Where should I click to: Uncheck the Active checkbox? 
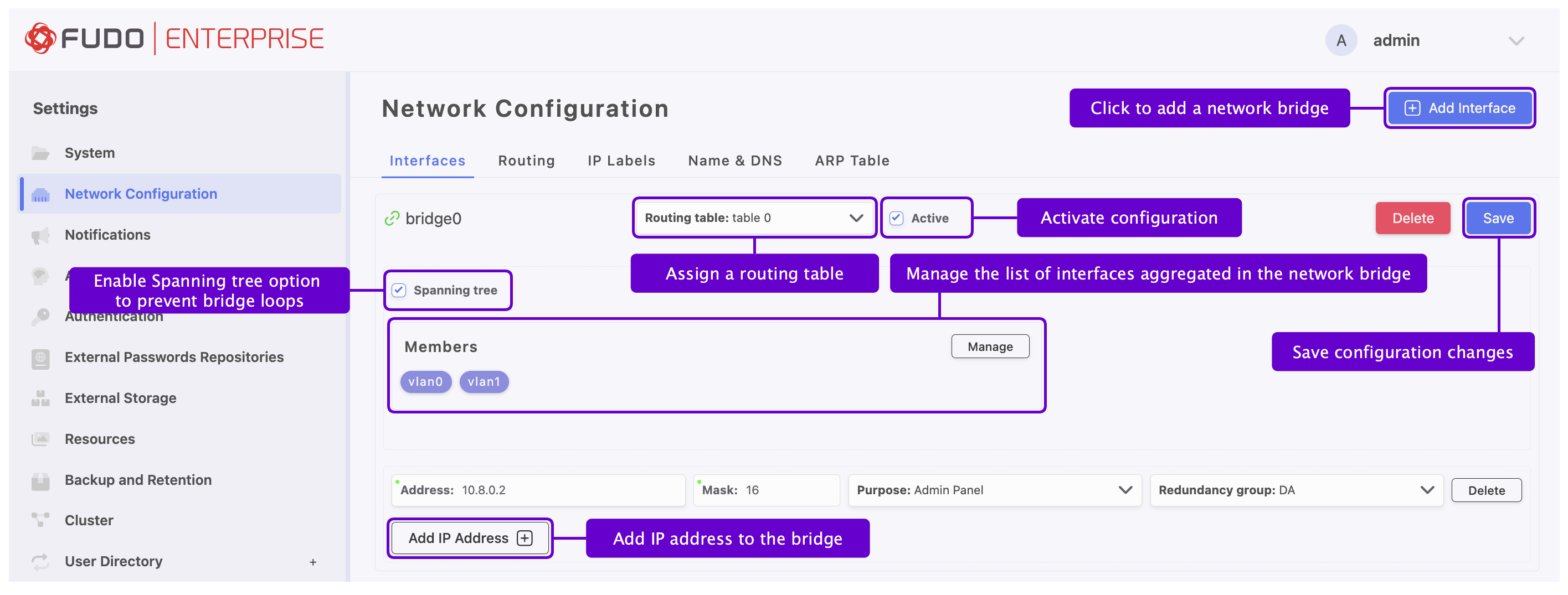896,219
